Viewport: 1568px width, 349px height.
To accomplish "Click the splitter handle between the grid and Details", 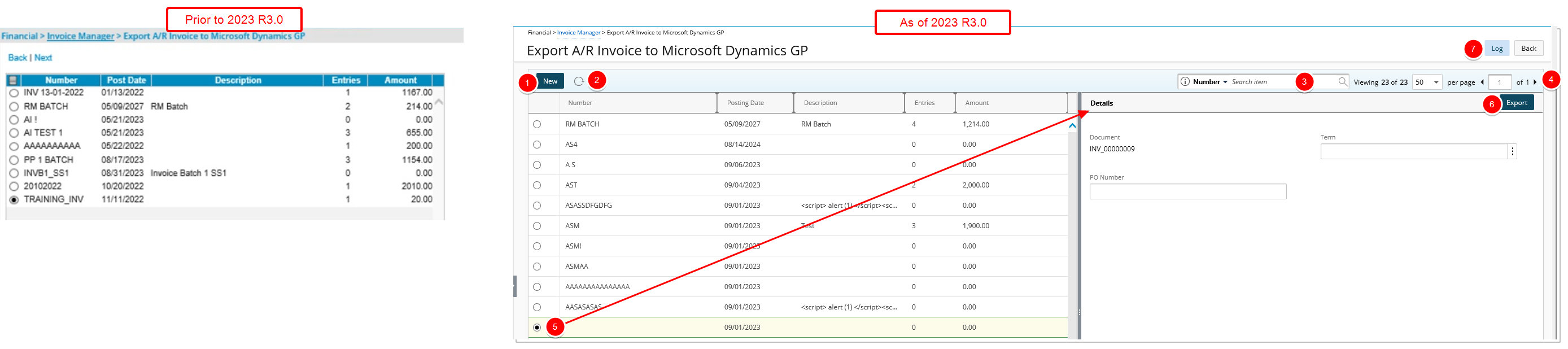I will click(x=1079, y=312).
